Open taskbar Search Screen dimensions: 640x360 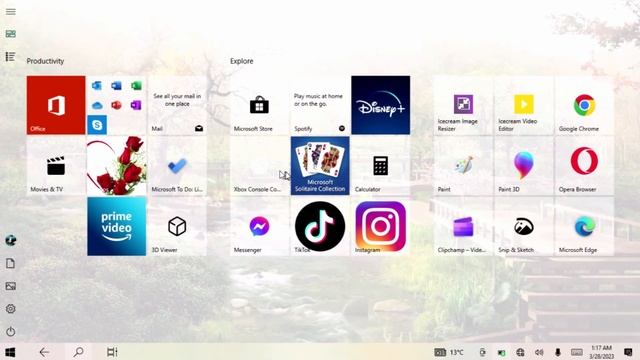(x=78, y=352)
